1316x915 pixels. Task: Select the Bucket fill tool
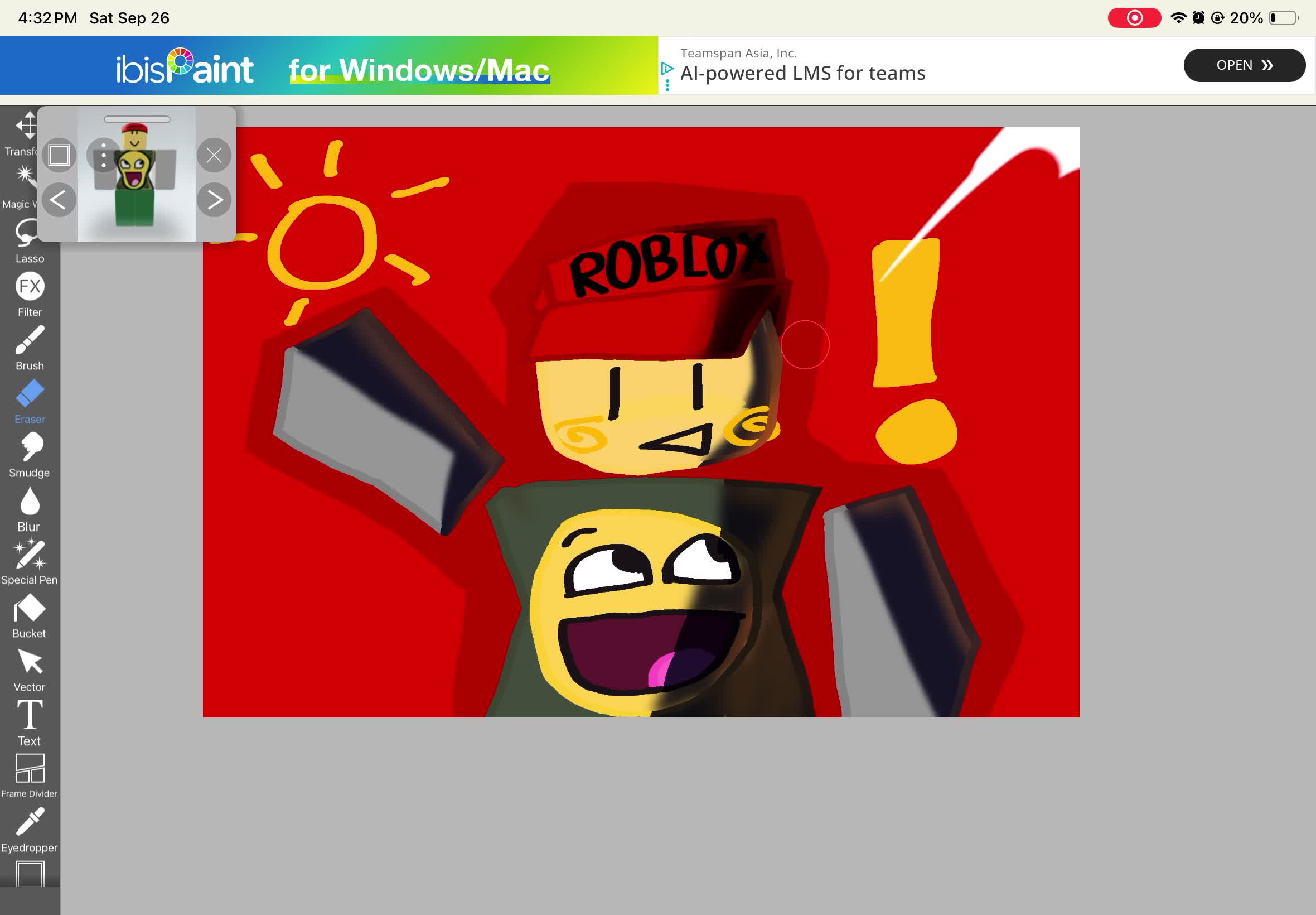point(30,617)
